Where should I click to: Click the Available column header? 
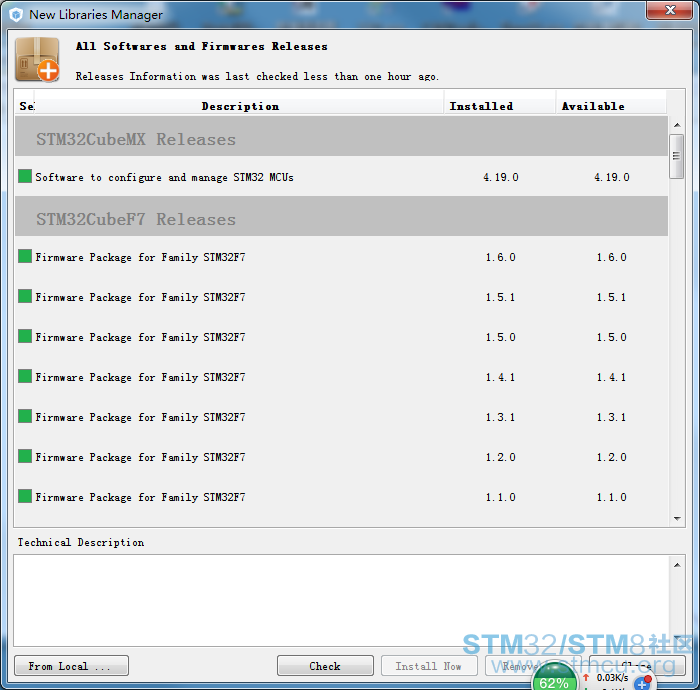(611, 106)
